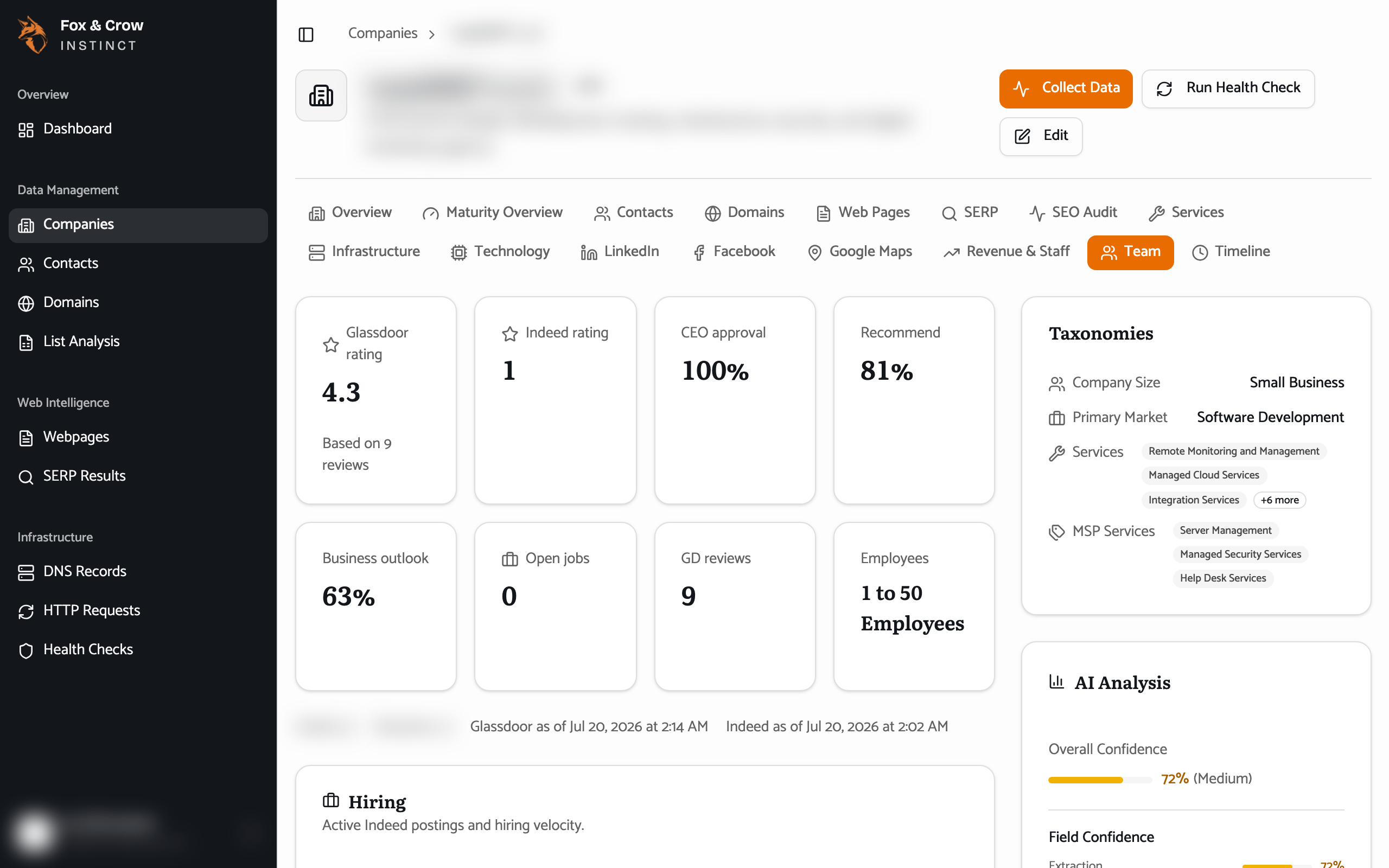
Task: Click the Extraction confidence progress bar
Action: [1277, 866]
